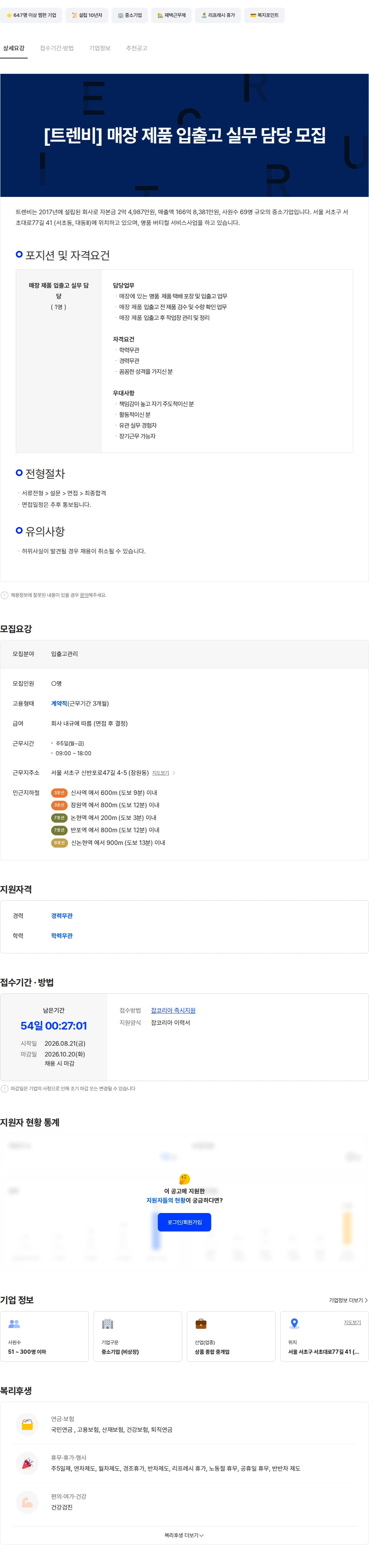The width and height of the screenshot is (369, 1568).
Task: Click the blue circle bullet before 포지션 및 자격요건
Action: tap(19, 254)
